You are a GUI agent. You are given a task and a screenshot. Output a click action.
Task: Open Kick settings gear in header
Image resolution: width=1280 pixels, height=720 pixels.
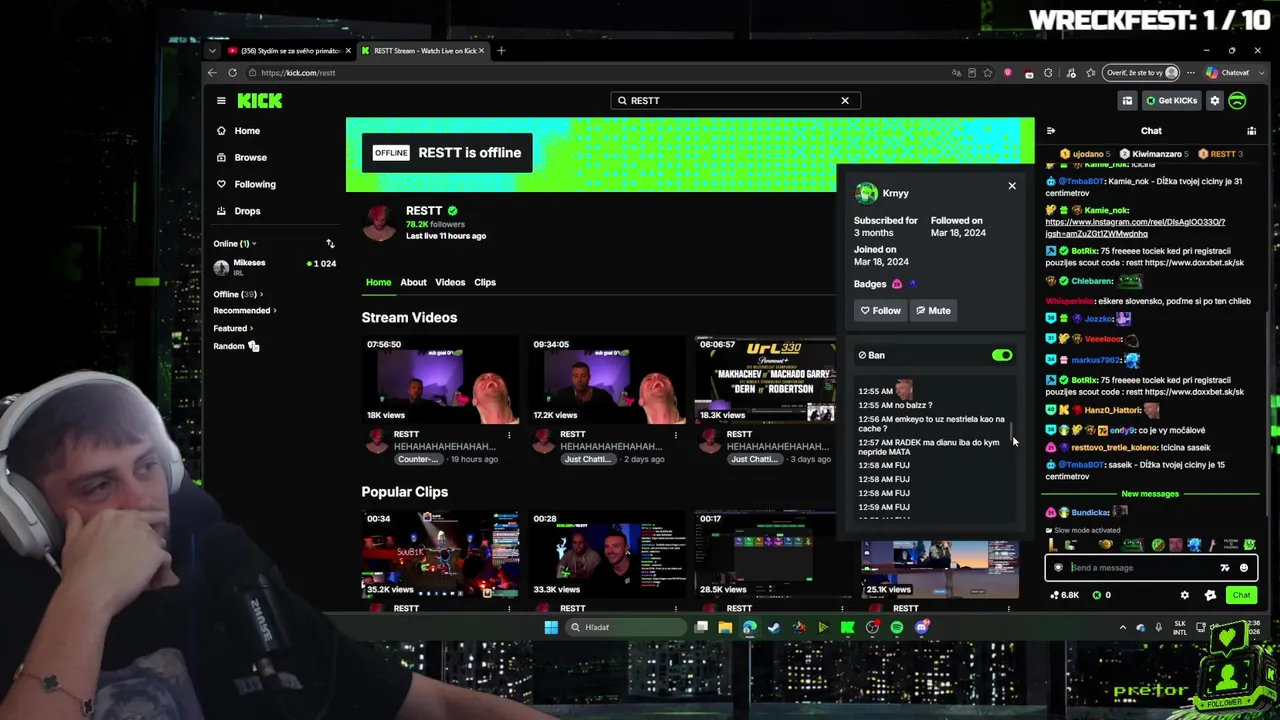click(1215, 101)
